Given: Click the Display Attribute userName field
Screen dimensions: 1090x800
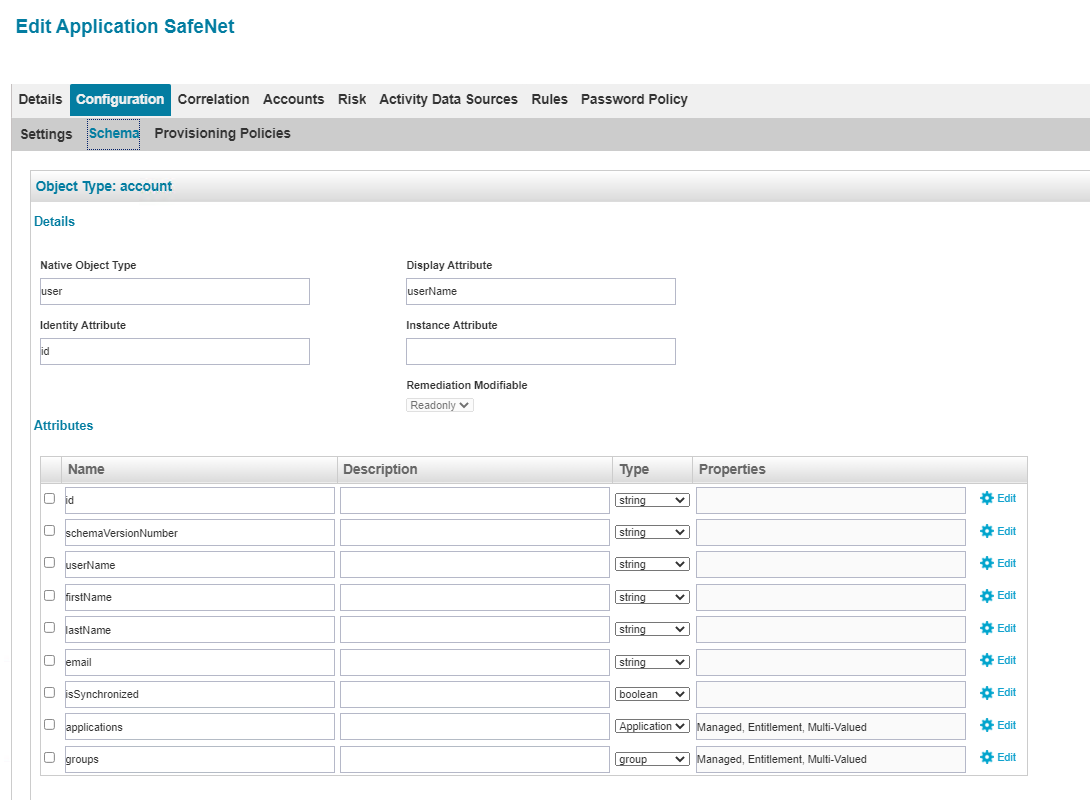Looking at the screenshot, I should 540,291.
